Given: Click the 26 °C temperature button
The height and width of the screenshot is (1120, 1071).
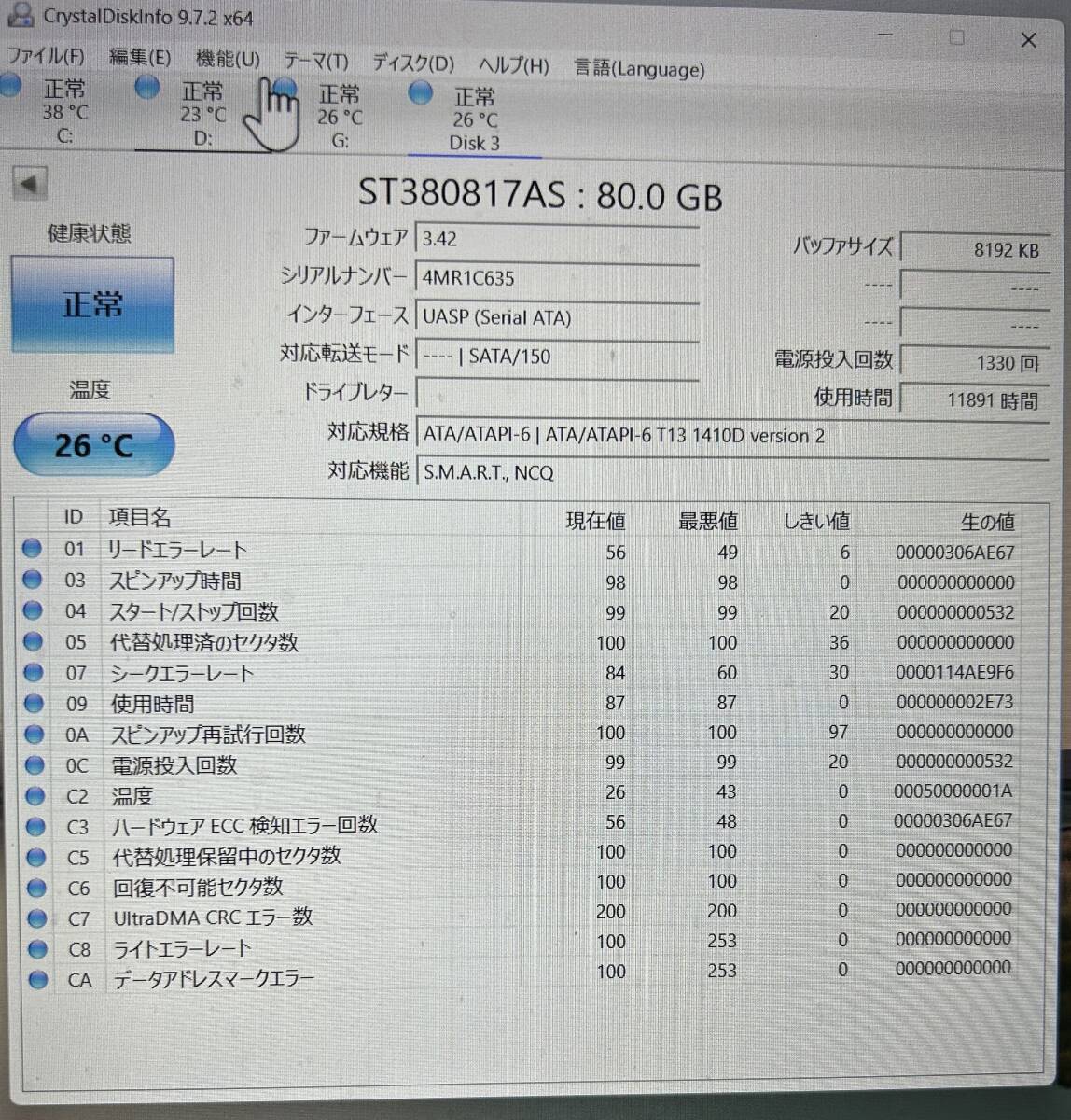Looking at the screenshot, I should tap(93, 444).
